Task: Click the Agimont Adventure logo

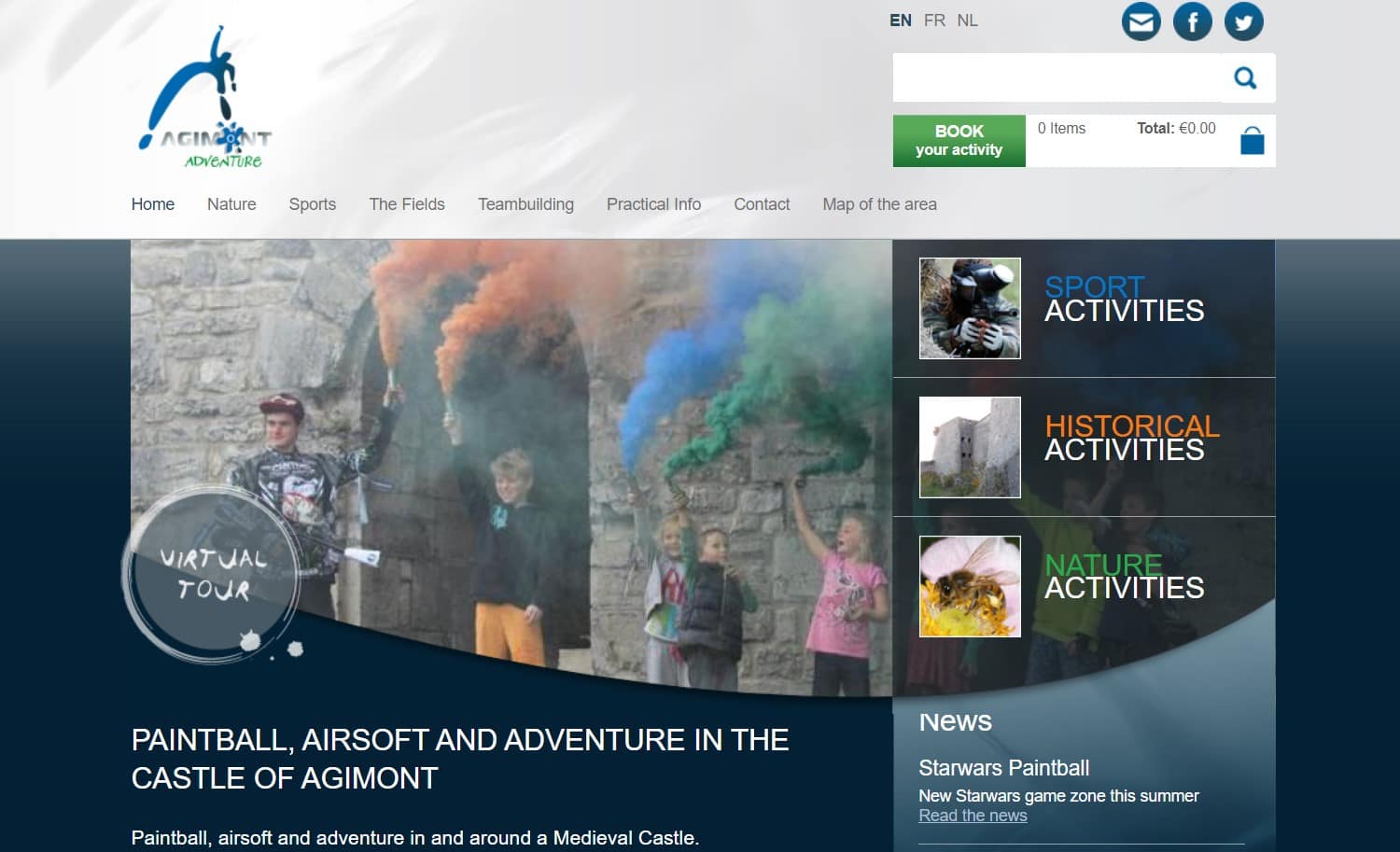Action: coord(207,100)
